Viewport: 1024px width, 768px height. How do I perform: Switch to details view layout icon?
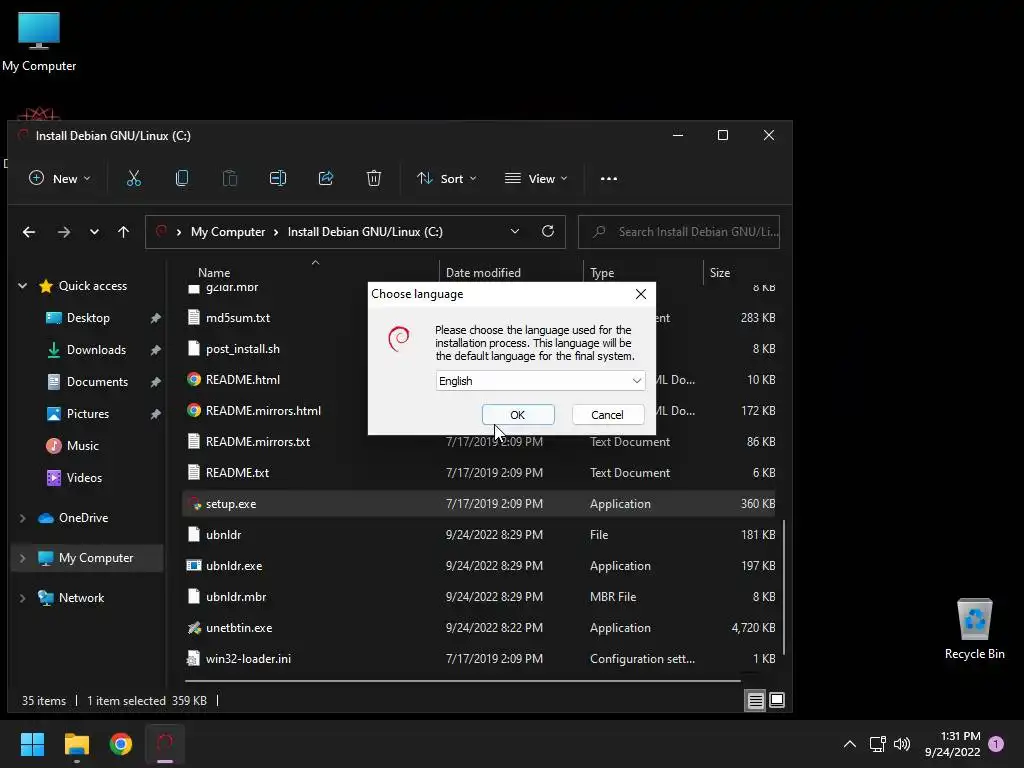coord(755,700)
